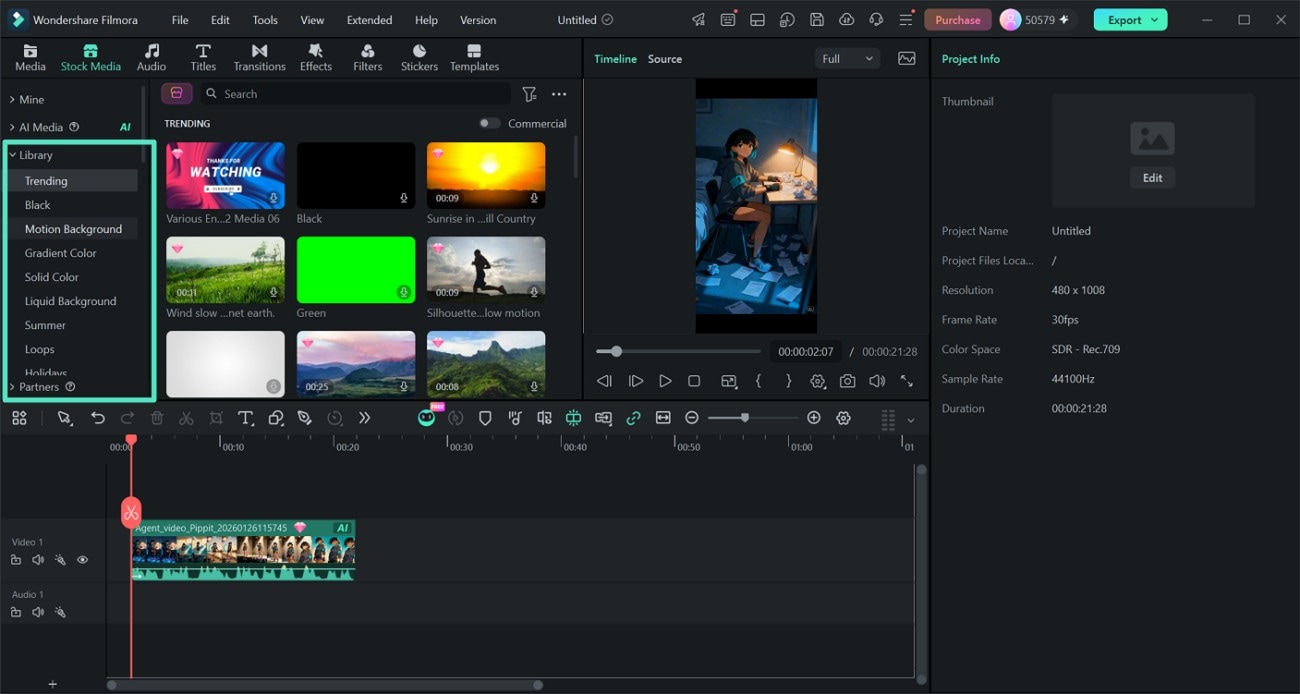The width and height of the screenshot is (1300, 694).
Task: Click the Purchase button
Action: point(958,20)
